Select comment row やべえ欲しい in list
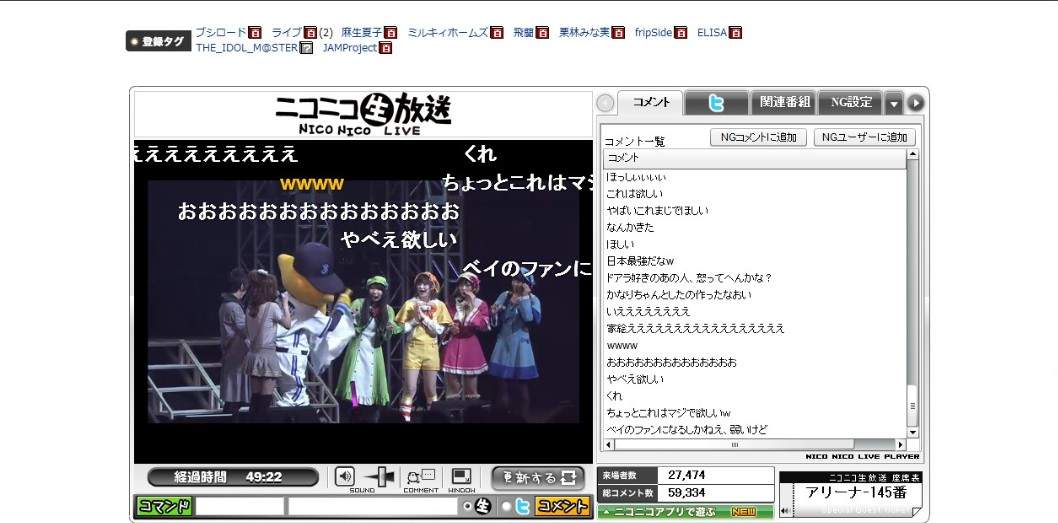 [755, 379]
